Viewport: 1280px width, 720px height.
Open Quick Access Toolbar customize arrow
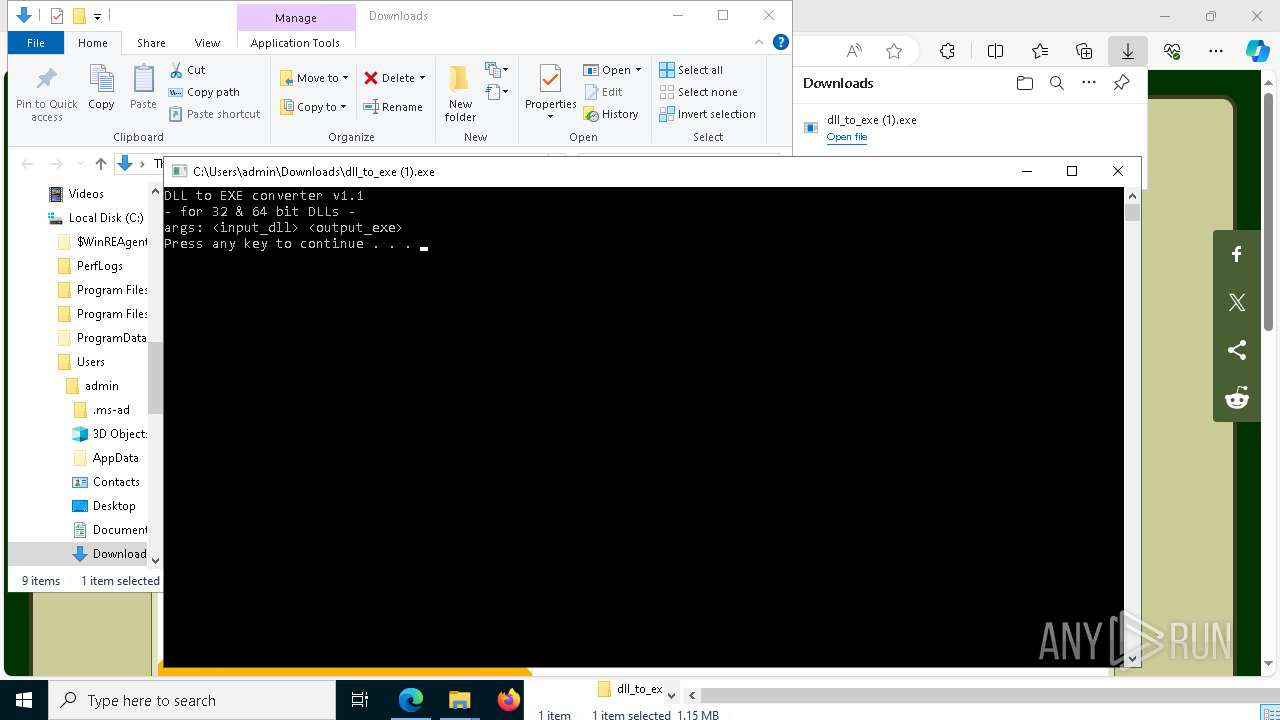click(97, 16)
